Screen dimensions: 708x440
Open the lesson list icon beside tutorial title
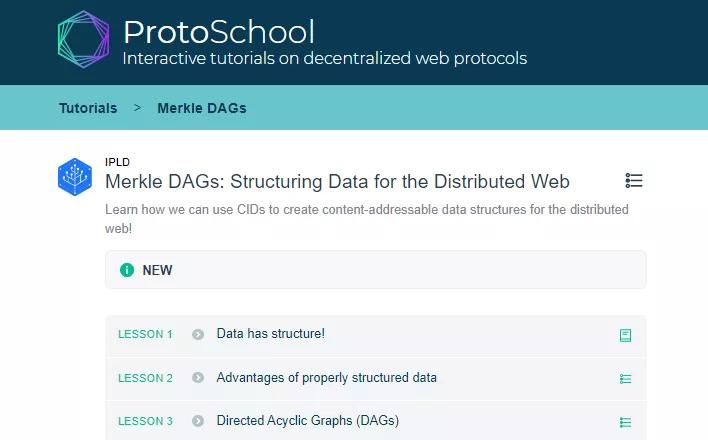[x=634, y=180]
